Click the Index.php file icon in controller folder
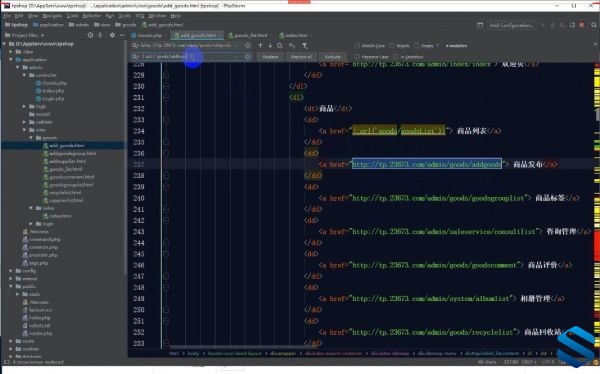This screenshot has width=600, height=374. pyautogui.click(x=38, y=91)
